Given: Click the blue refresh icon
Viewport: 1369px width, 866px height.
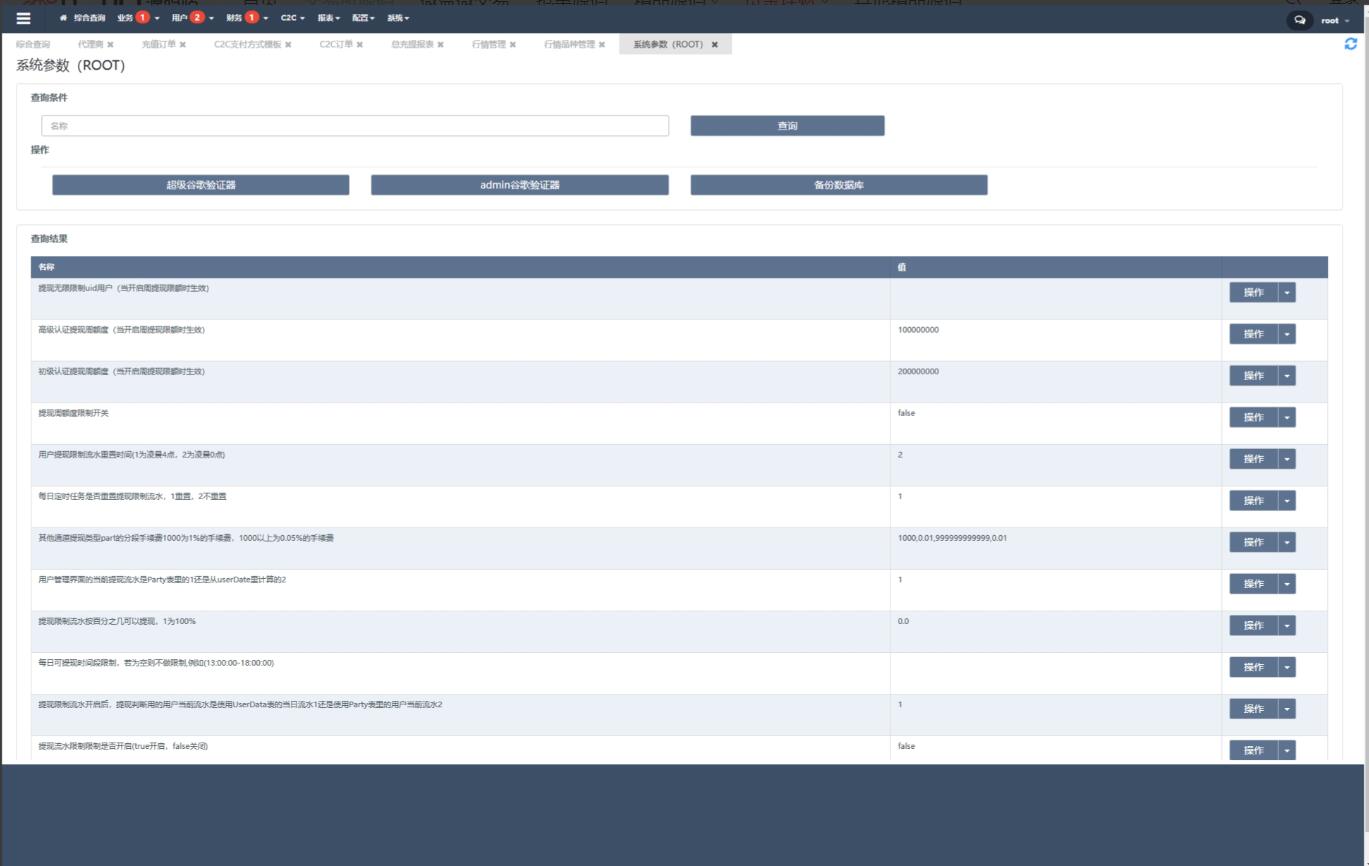Looking at the screenshot, I should pos(1351,44).
